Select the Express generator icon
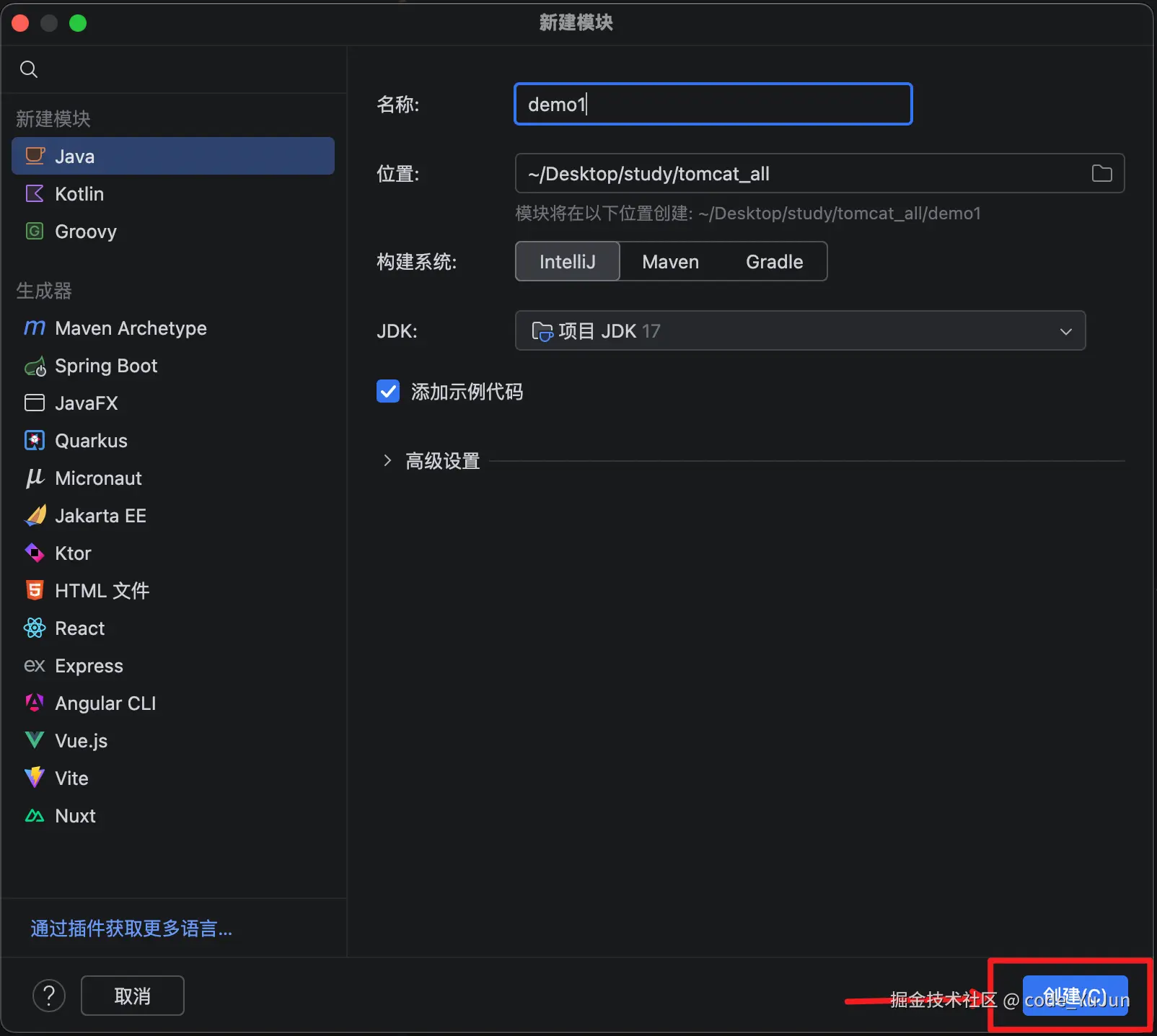This screenshot has width=1157, height=1036. click(35, 665)
